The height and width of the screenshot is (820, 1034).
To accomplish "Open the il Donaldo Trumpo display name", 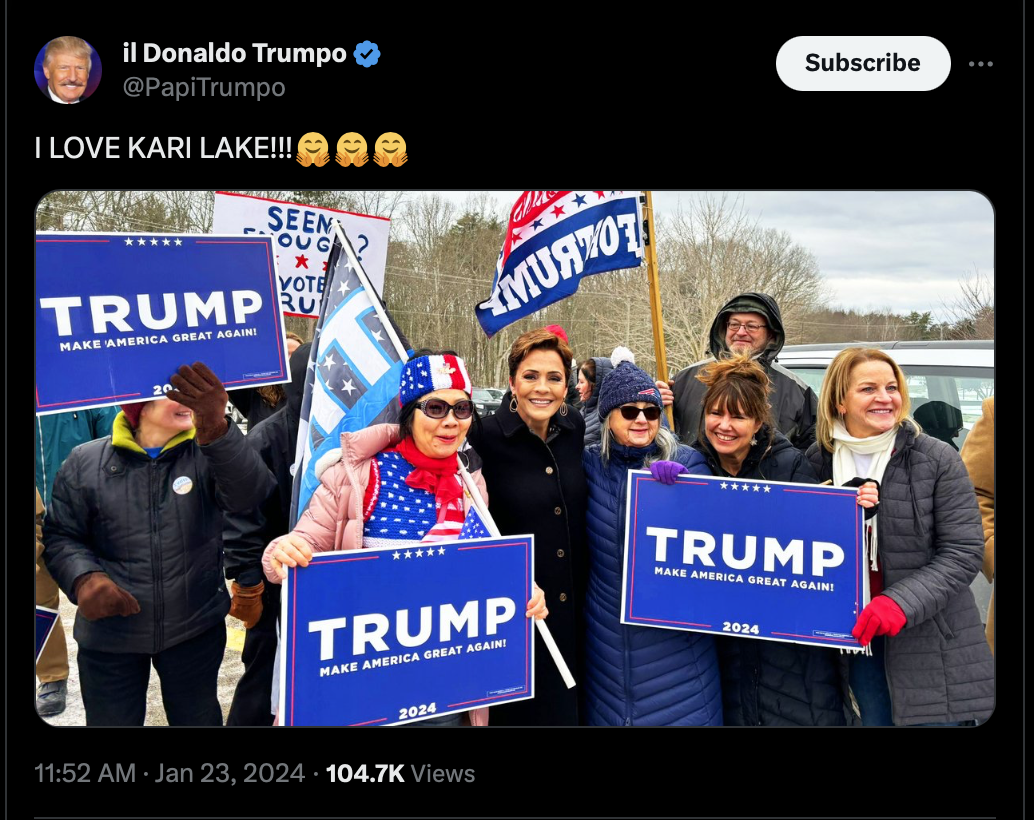I will click(x=234, y=53).
